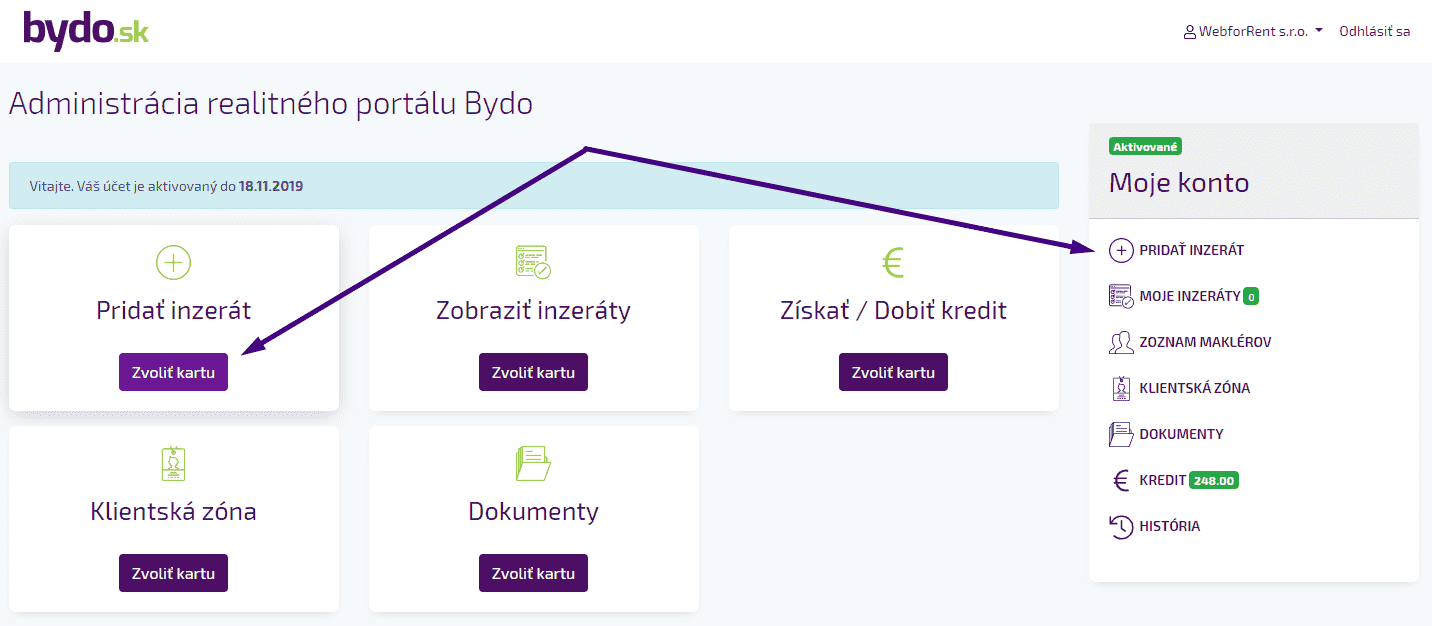Click Zvoliť kartu under Získať / Dobiť kredit

[893, 371]
